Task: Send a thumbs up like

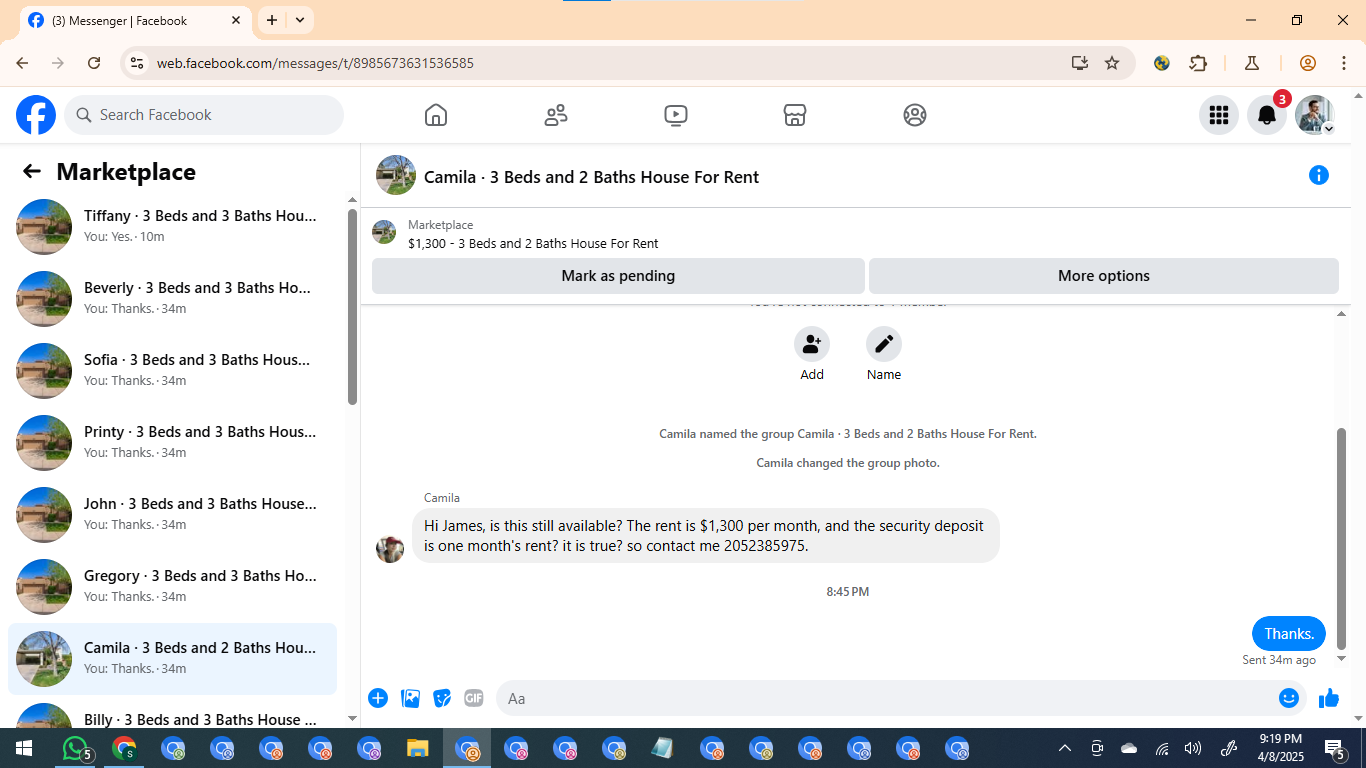Action: [x=1329, y=698]
